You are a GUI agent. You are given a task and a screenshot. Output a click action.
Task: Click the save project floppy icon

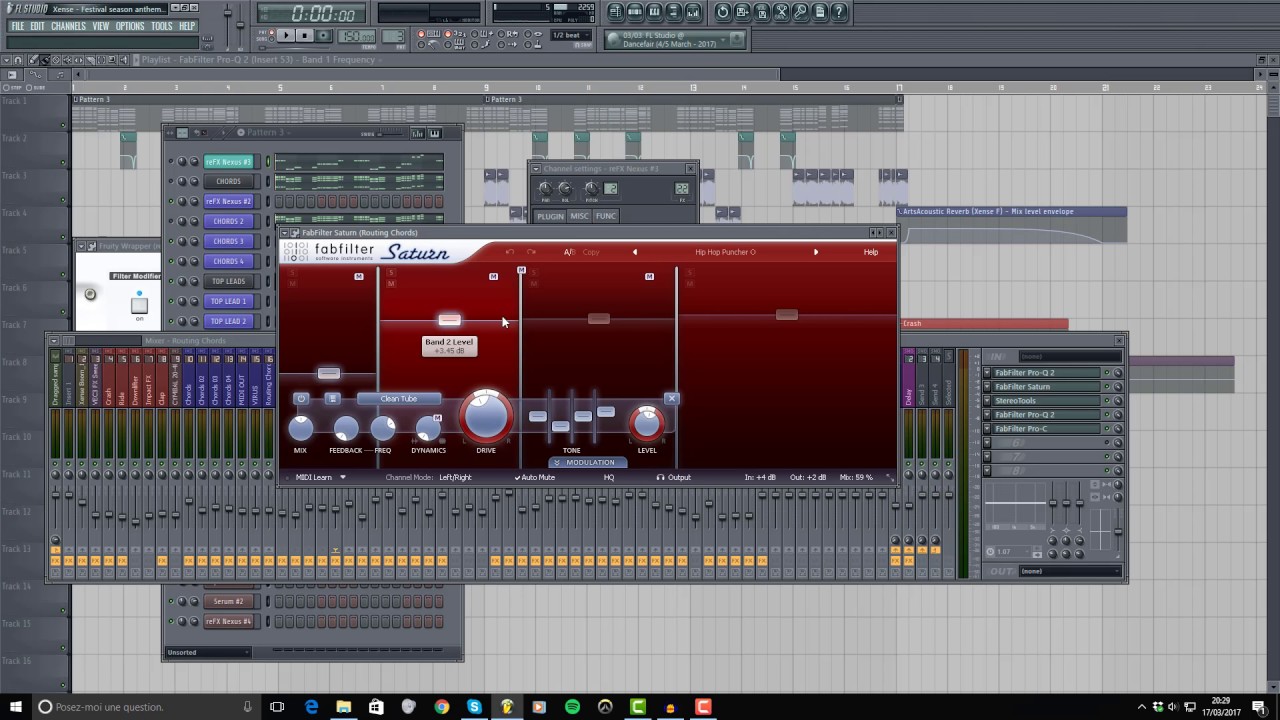(x=741, y=12)
